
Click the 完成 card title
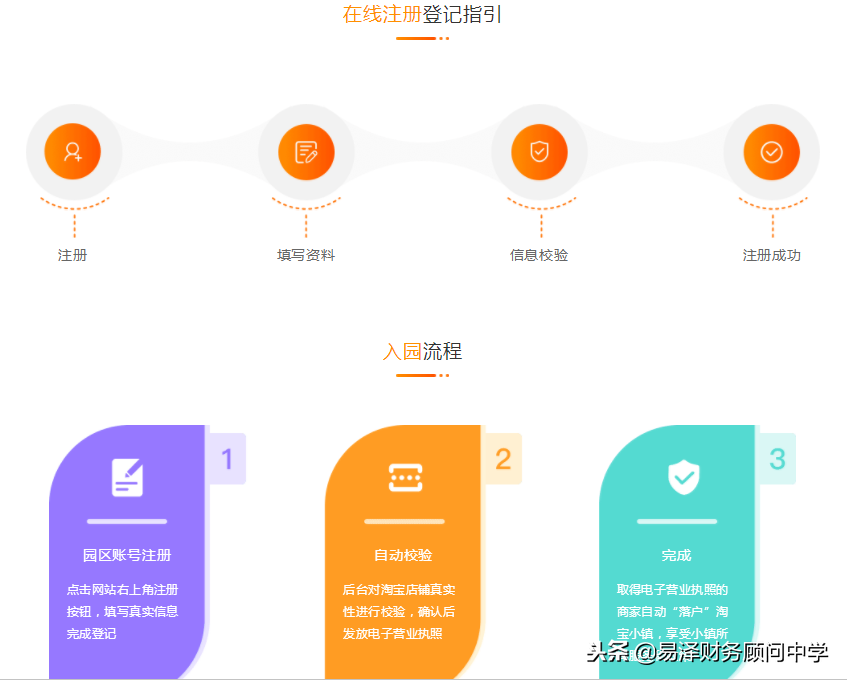point(676,555)
